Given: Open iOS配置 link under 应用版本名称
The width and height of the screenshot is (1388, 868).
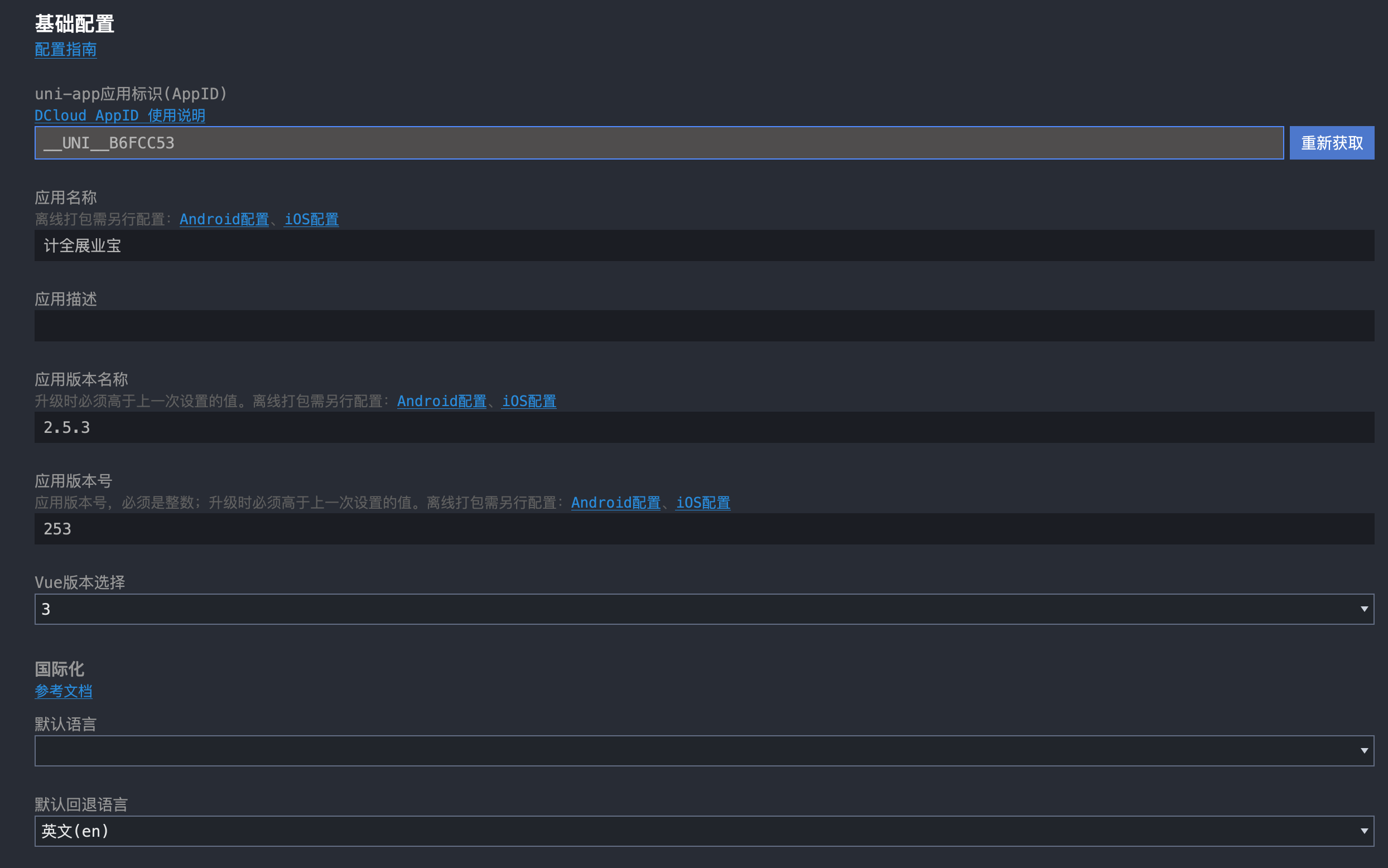Looking at the screenshot, I should click(529, 401).
